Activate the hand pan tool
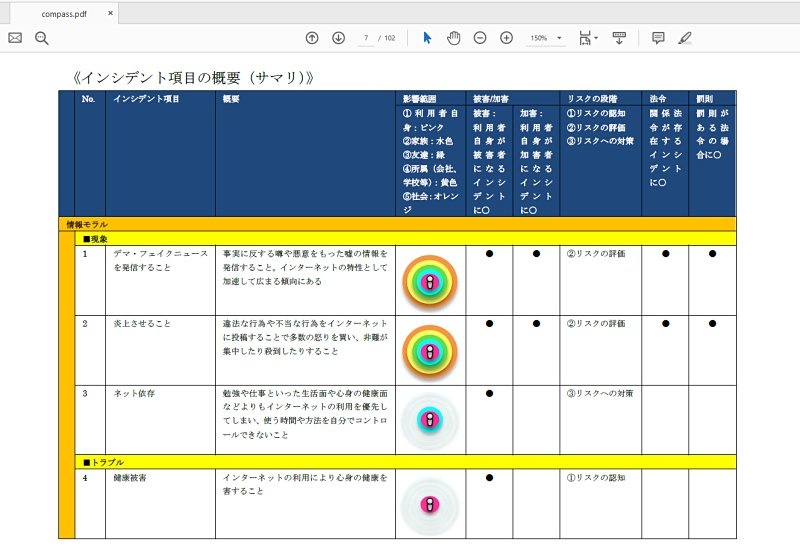This screenshot has width=800, height=559. (x=453, y=38)
